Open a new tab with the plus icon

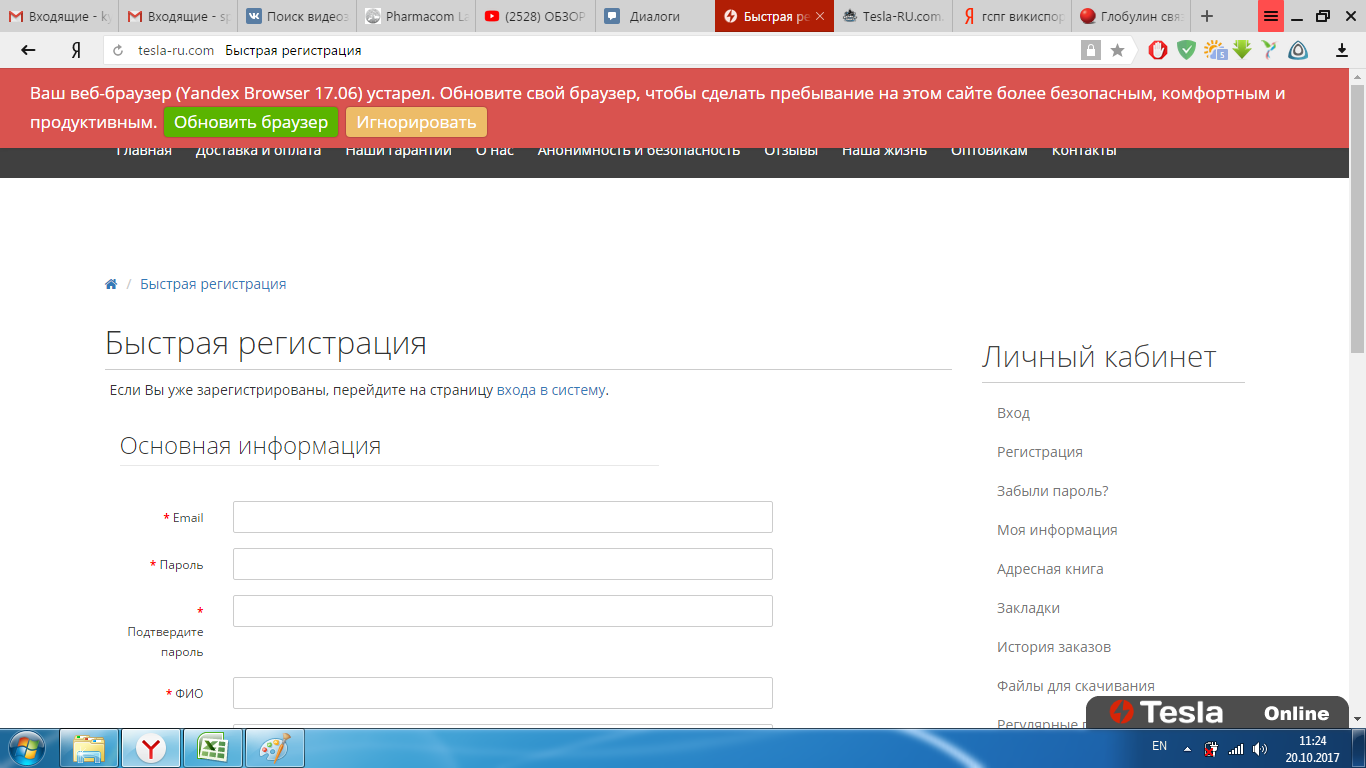click(x=1207, y=16)
